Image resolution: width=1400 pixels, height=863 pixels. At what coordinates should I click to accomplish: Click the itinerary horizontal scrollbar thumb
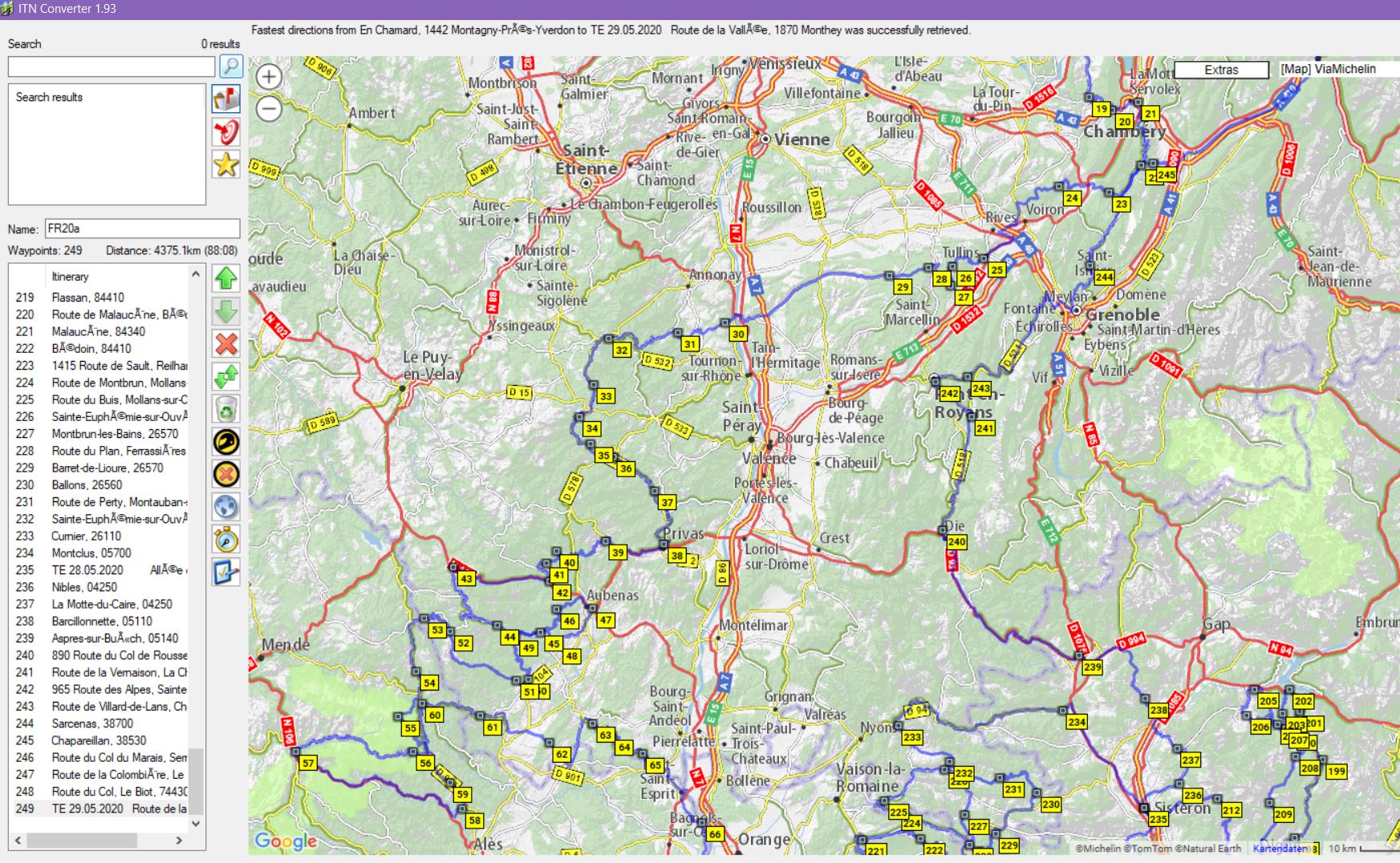coord(82,841)
